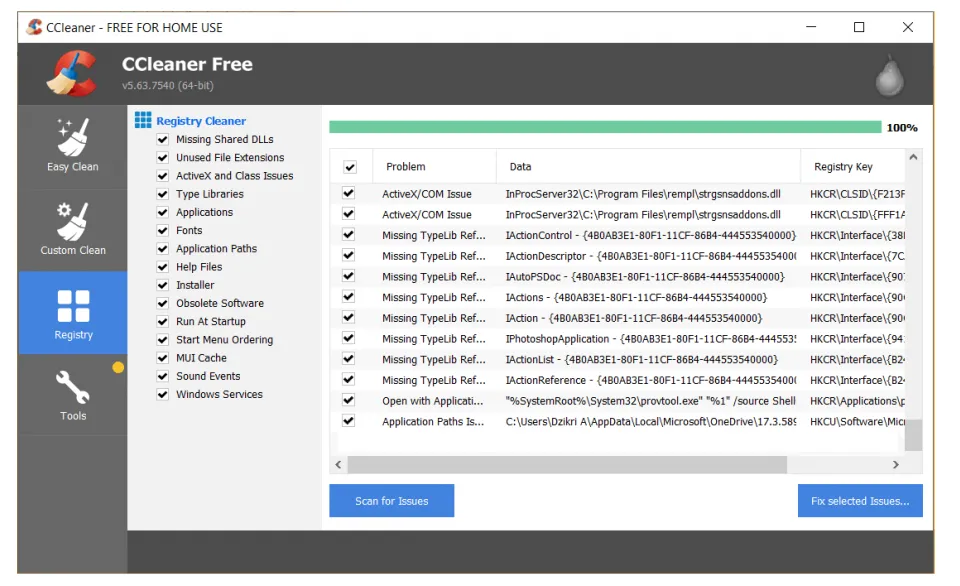The height and width of the screenshot is (586, 960).
Task: Toggle Obsolete Software checkbox
Action: tap(163, 304)
